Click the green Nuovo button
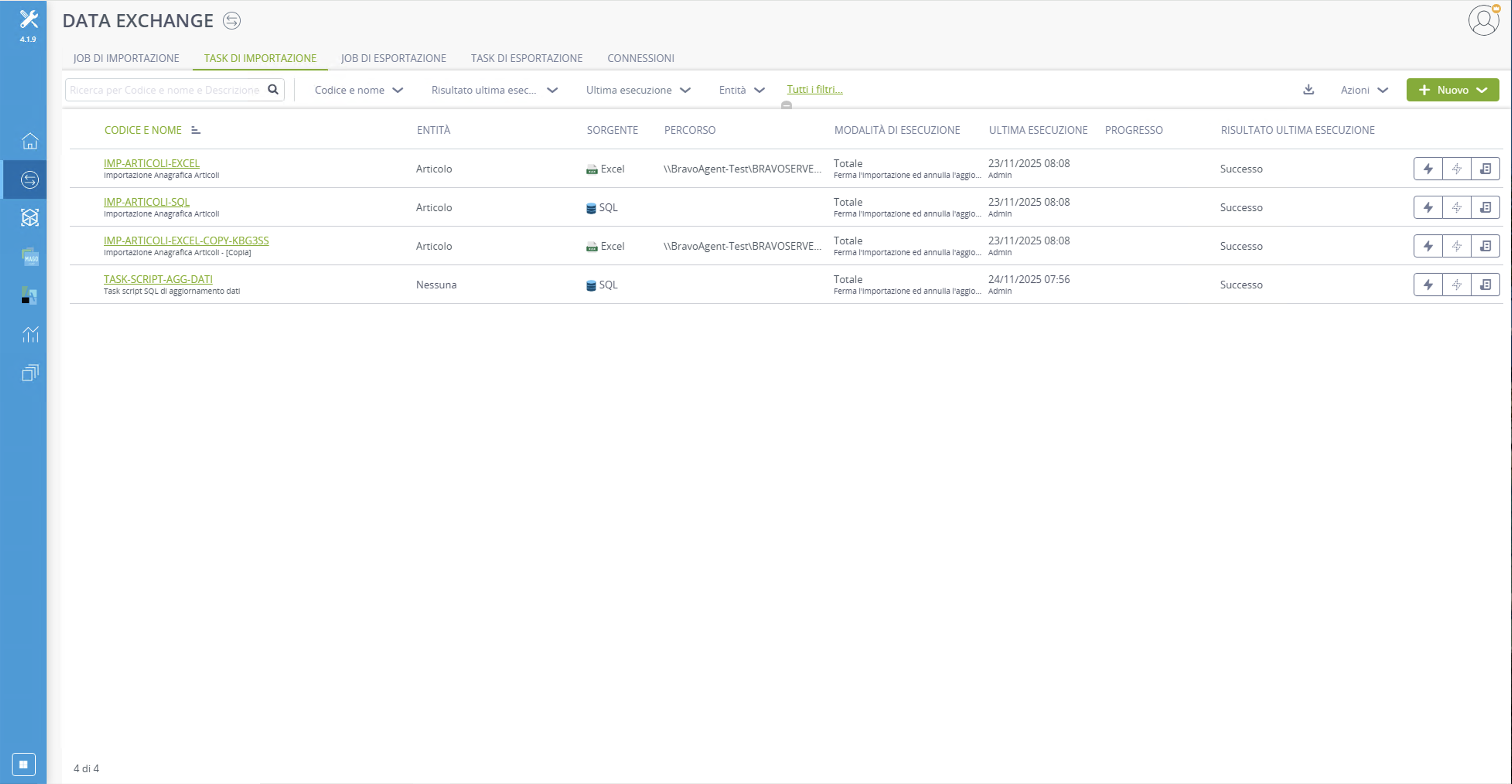This screenshot has width=1512, height=784. click(x=1452, y=90)
